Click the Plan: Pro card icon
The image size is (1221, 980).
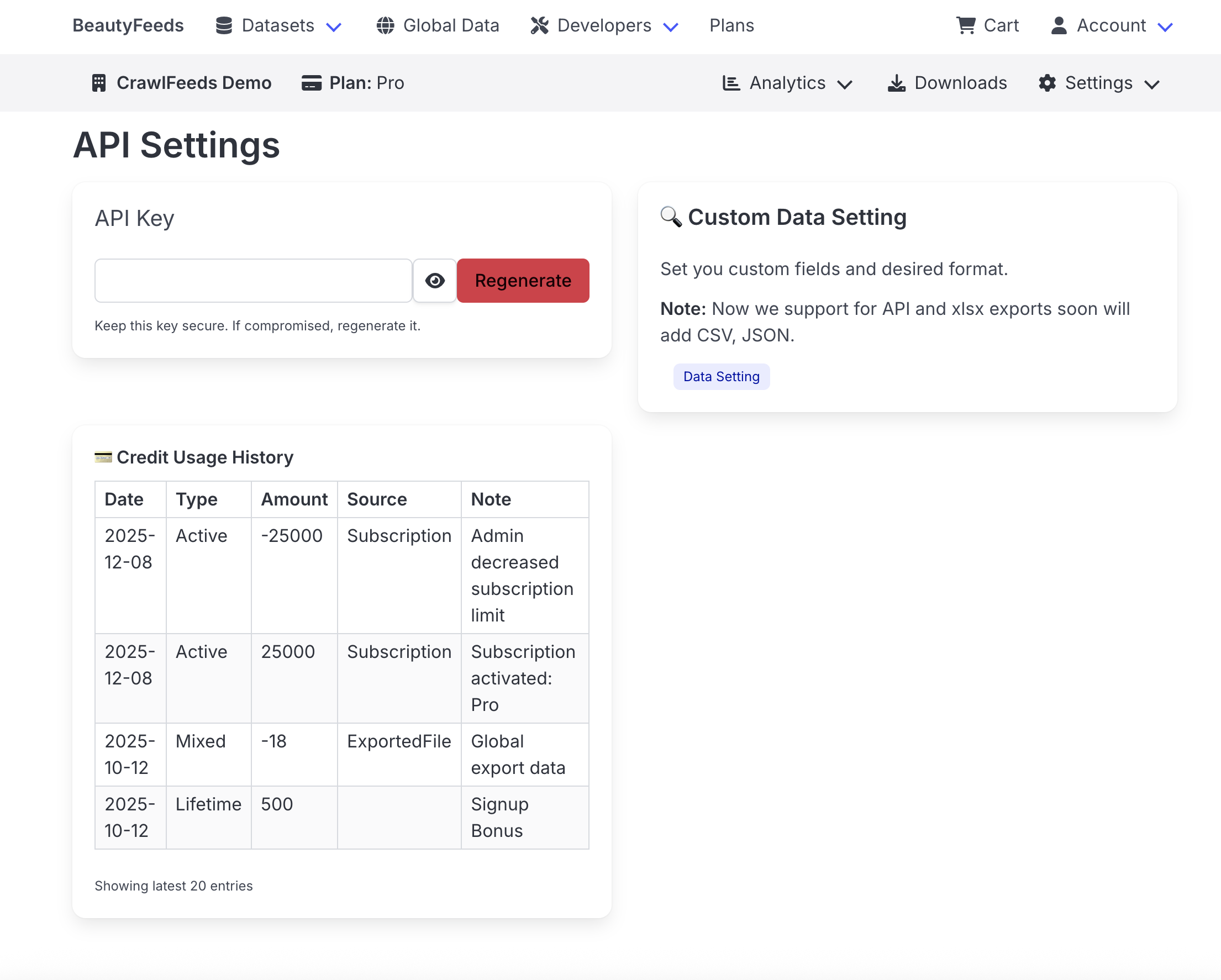point(311,83)
